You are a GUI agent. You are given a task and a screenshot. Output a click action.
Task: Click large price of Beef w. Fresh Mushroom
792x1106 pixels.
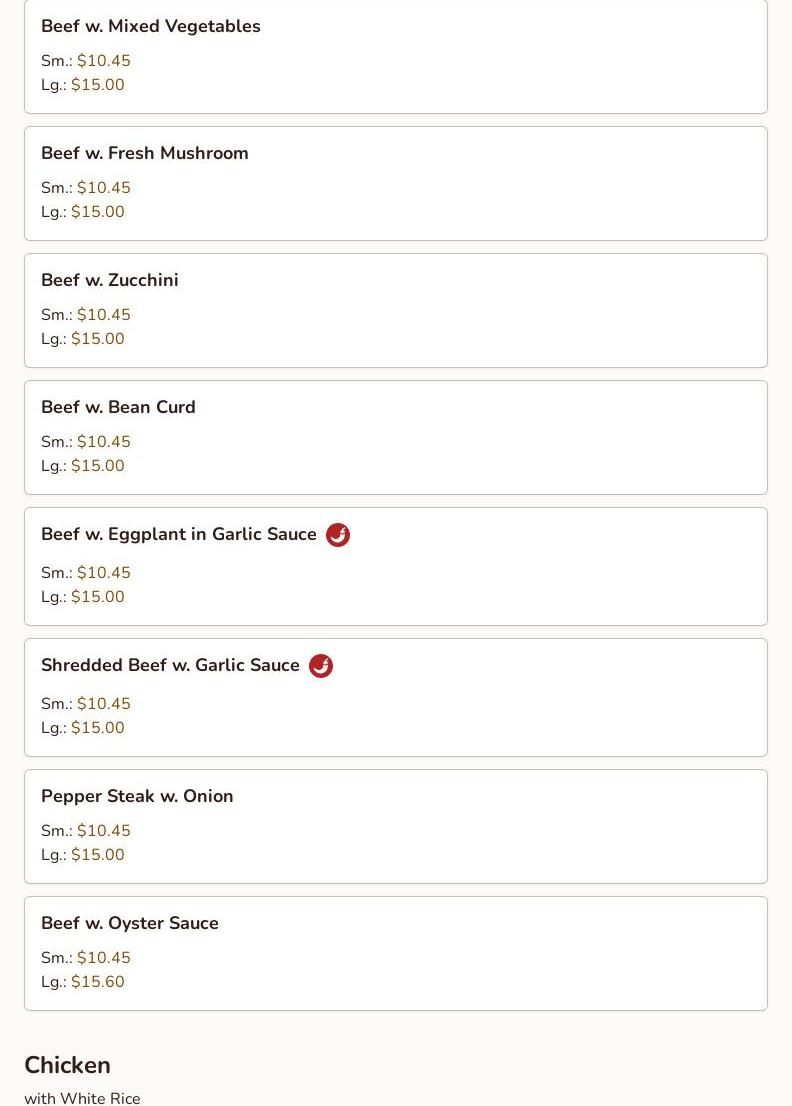(x=97, y=212)
